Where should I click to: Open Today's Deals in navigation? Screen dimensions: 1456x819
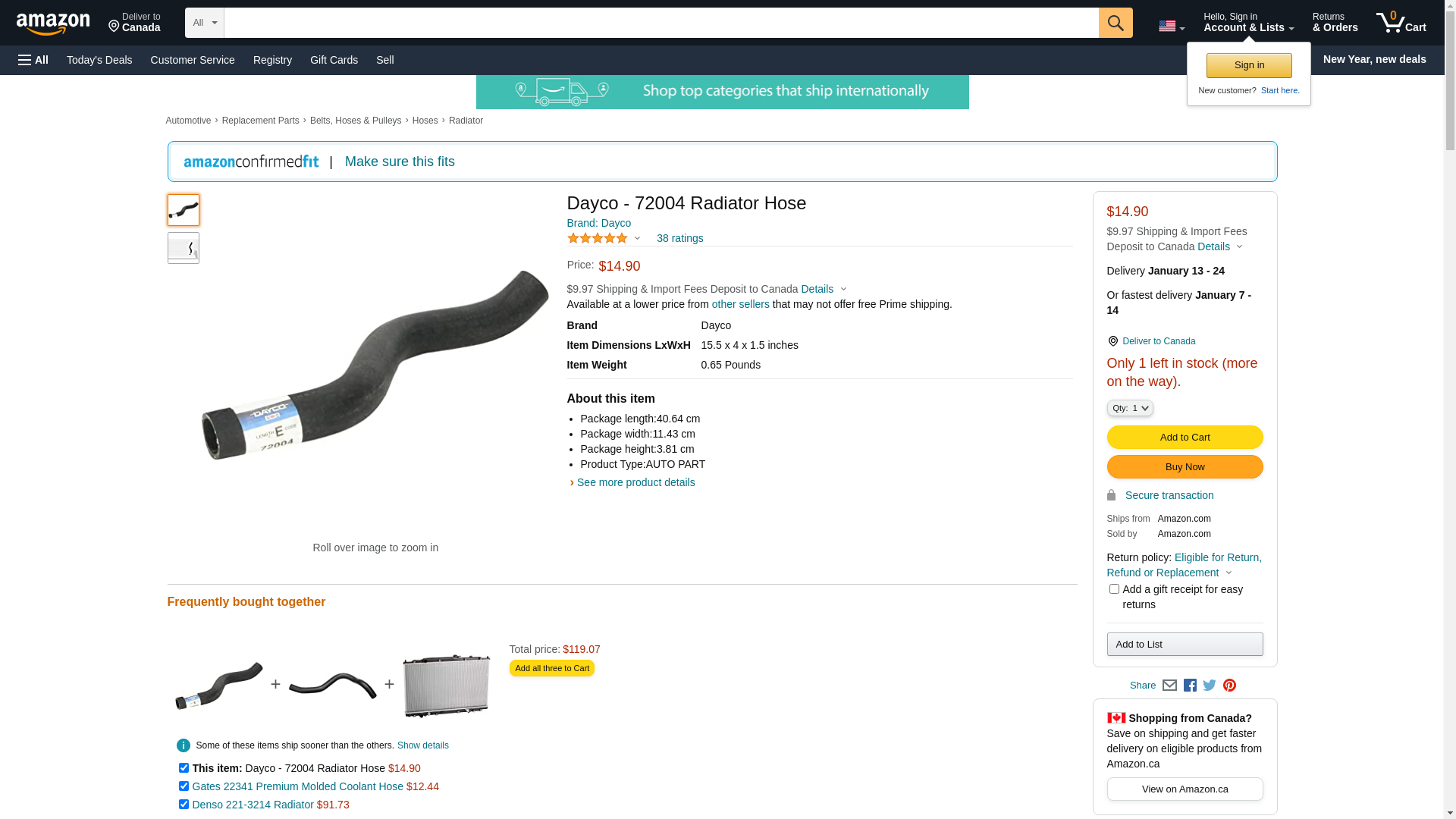pyautogui.click(x=99, y=60)
